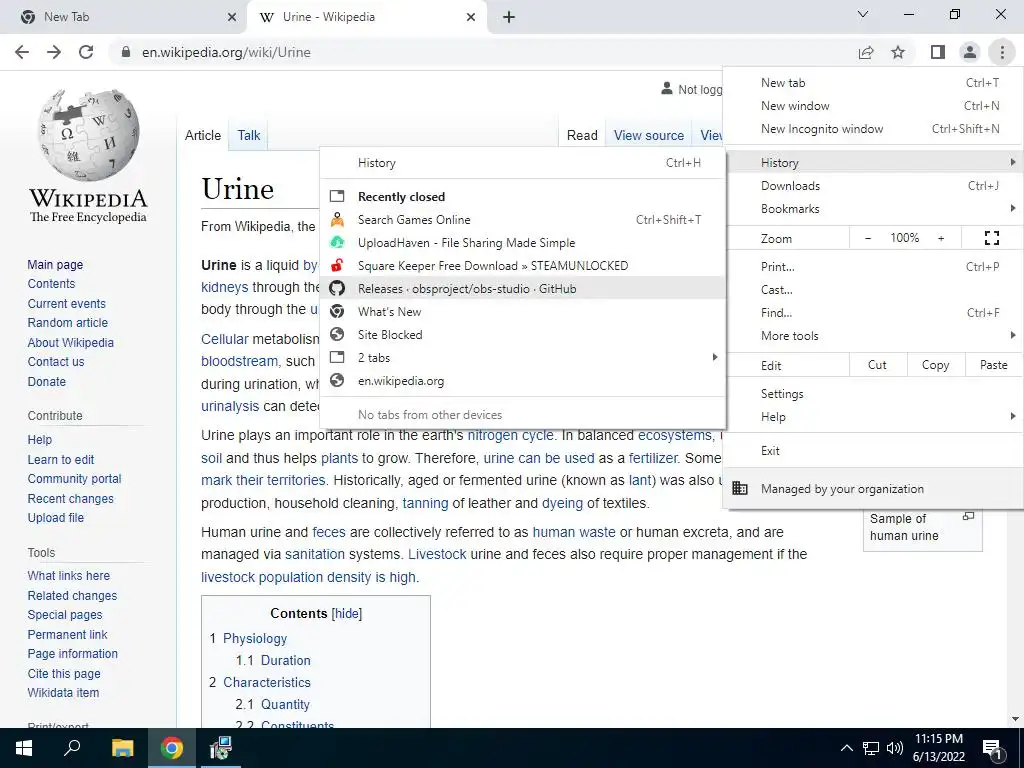
Task: Hide the Contents box
Action: click(x=346, y=613)
